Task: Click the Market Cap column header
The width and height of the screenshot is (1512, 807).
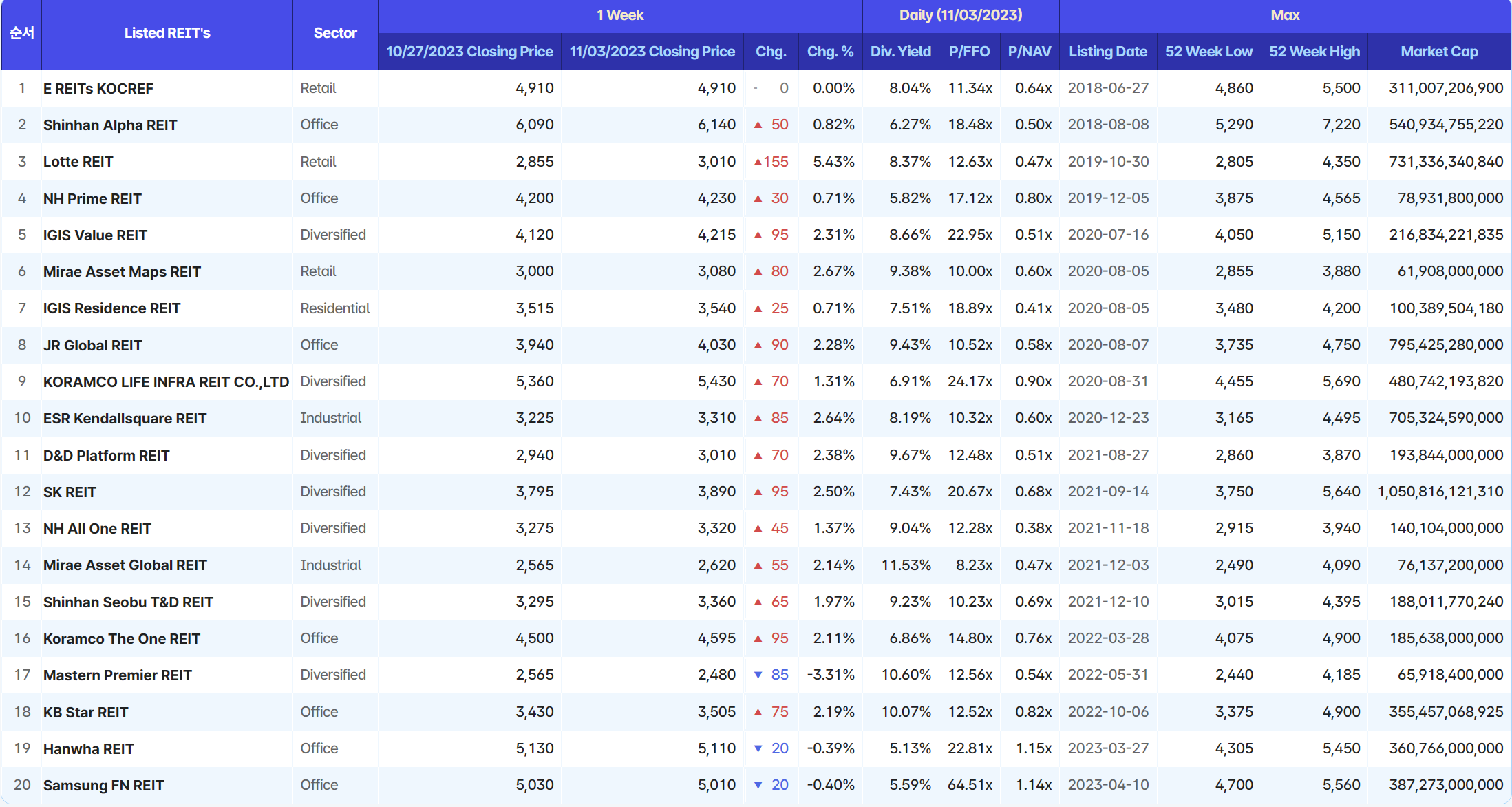Action: [x=1439, y=52]
